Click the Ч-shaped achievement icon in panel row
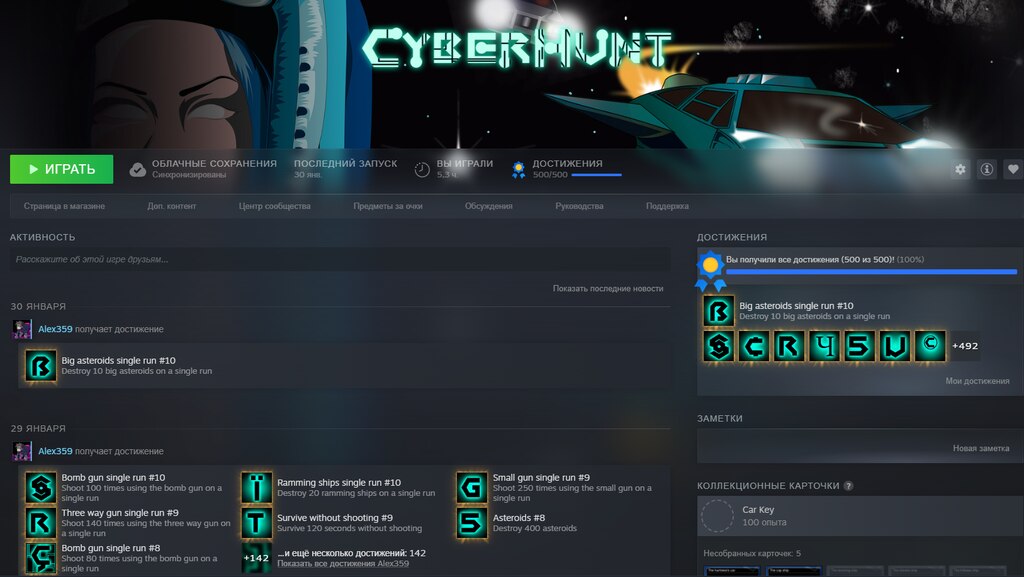Image resolution: width=1024 pixels, height=577 pixels. (x=824, y=346)
